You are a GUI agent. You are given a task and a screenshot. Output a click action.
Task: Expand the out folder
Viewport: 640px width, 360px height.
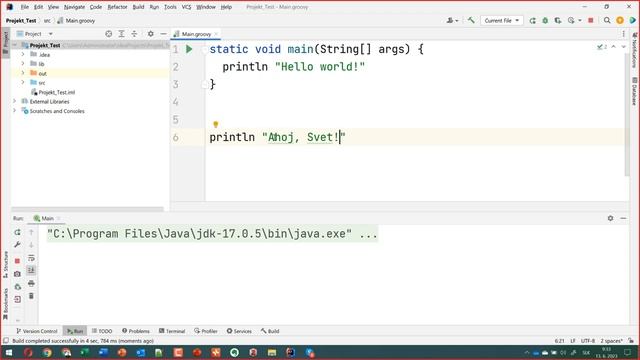(x=23, y=73)
